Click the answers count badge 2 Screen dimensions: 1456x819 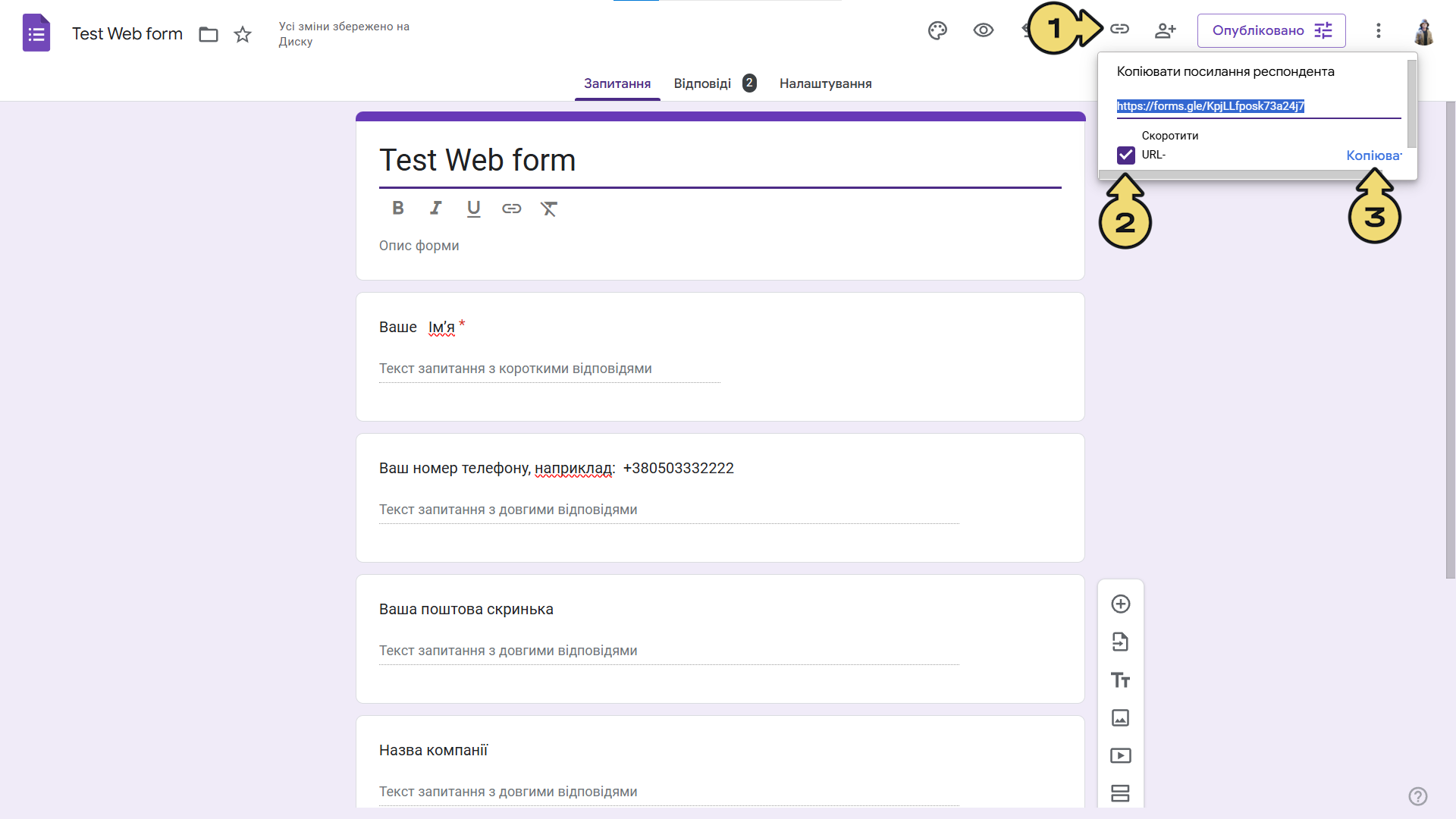(749, 83)
